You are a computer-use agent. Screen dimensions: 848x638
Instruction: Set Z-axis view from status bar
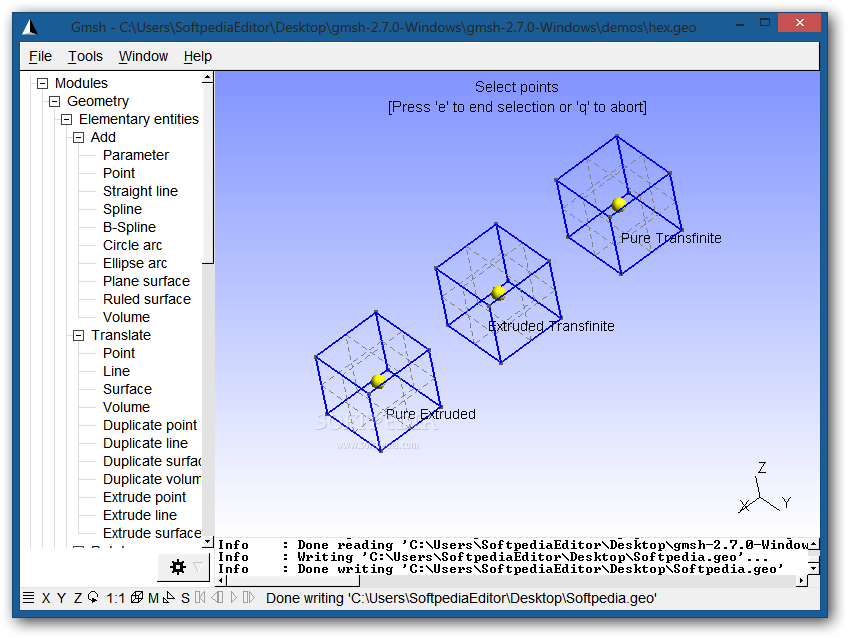[78, 598]
